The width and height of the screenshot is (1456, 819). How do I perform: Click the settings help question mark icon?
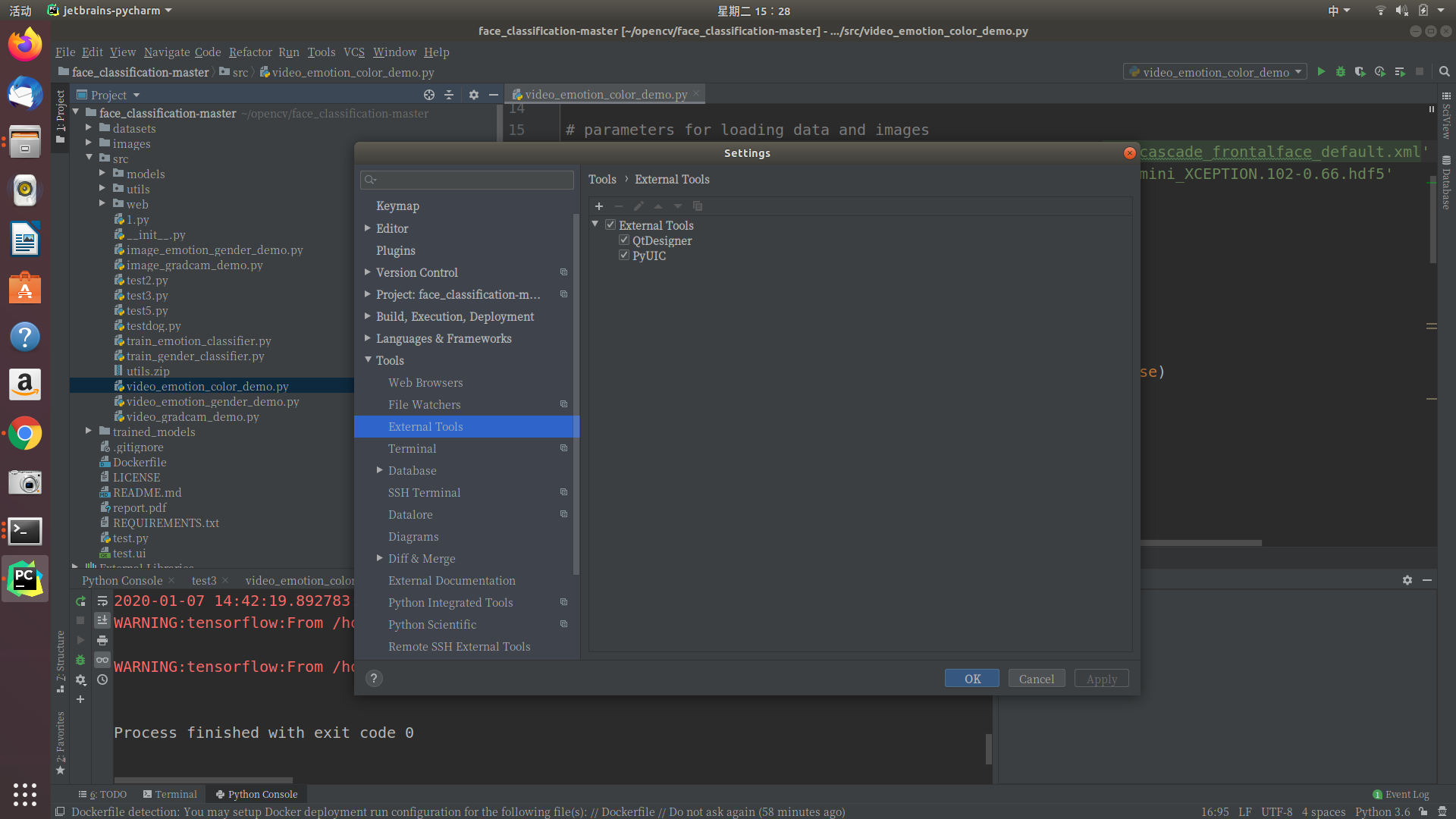[374, 679]
